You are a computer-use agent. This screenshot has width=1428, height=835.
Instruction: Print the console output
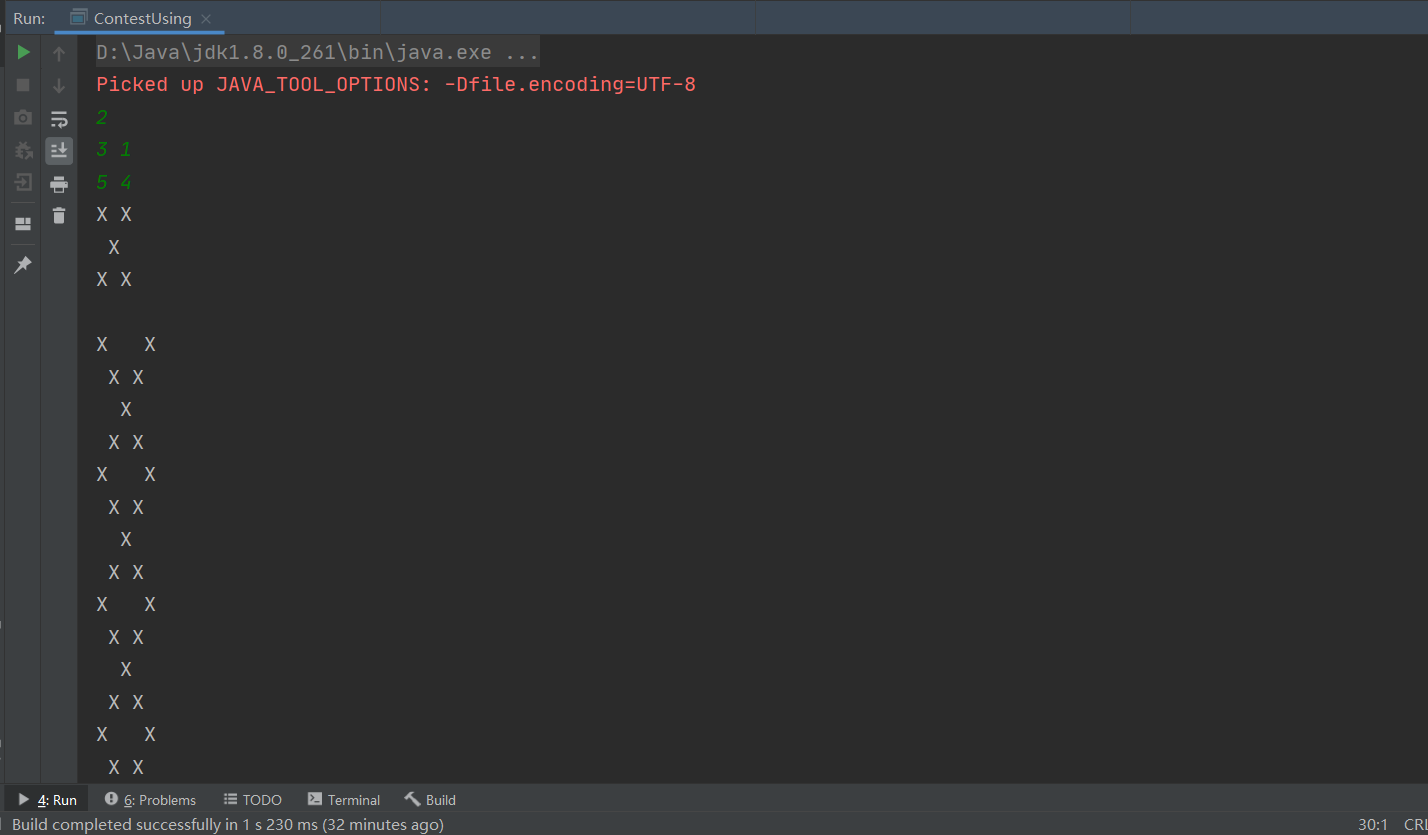click(59, 184)
